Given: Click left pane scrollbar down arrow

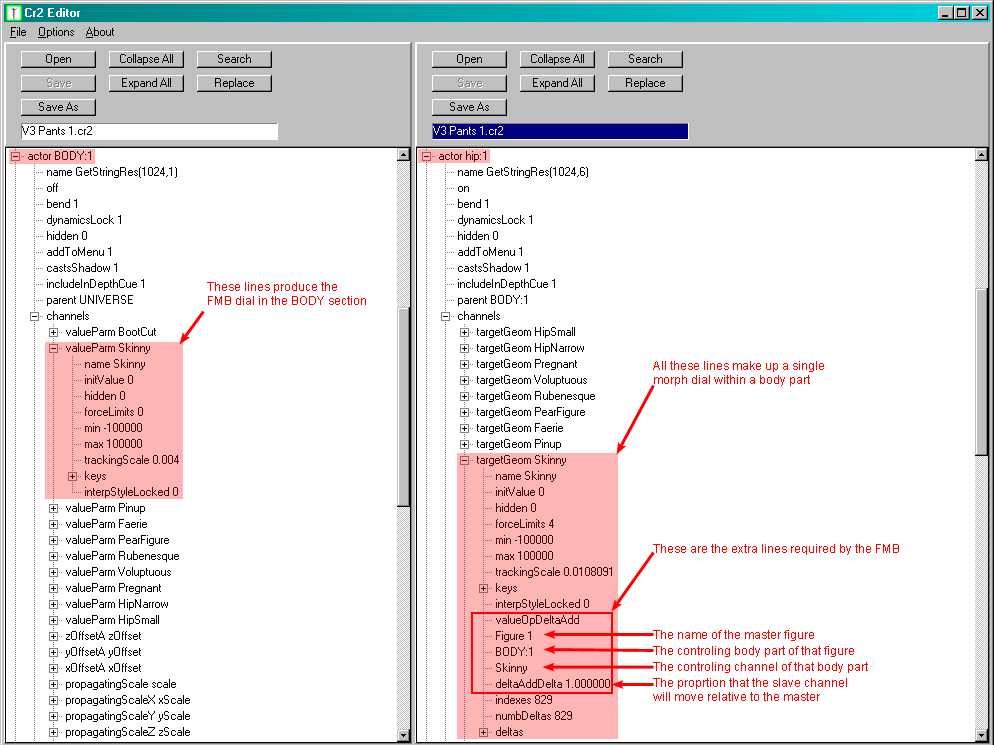Looking at the screenshot, I should click(403, 735).
